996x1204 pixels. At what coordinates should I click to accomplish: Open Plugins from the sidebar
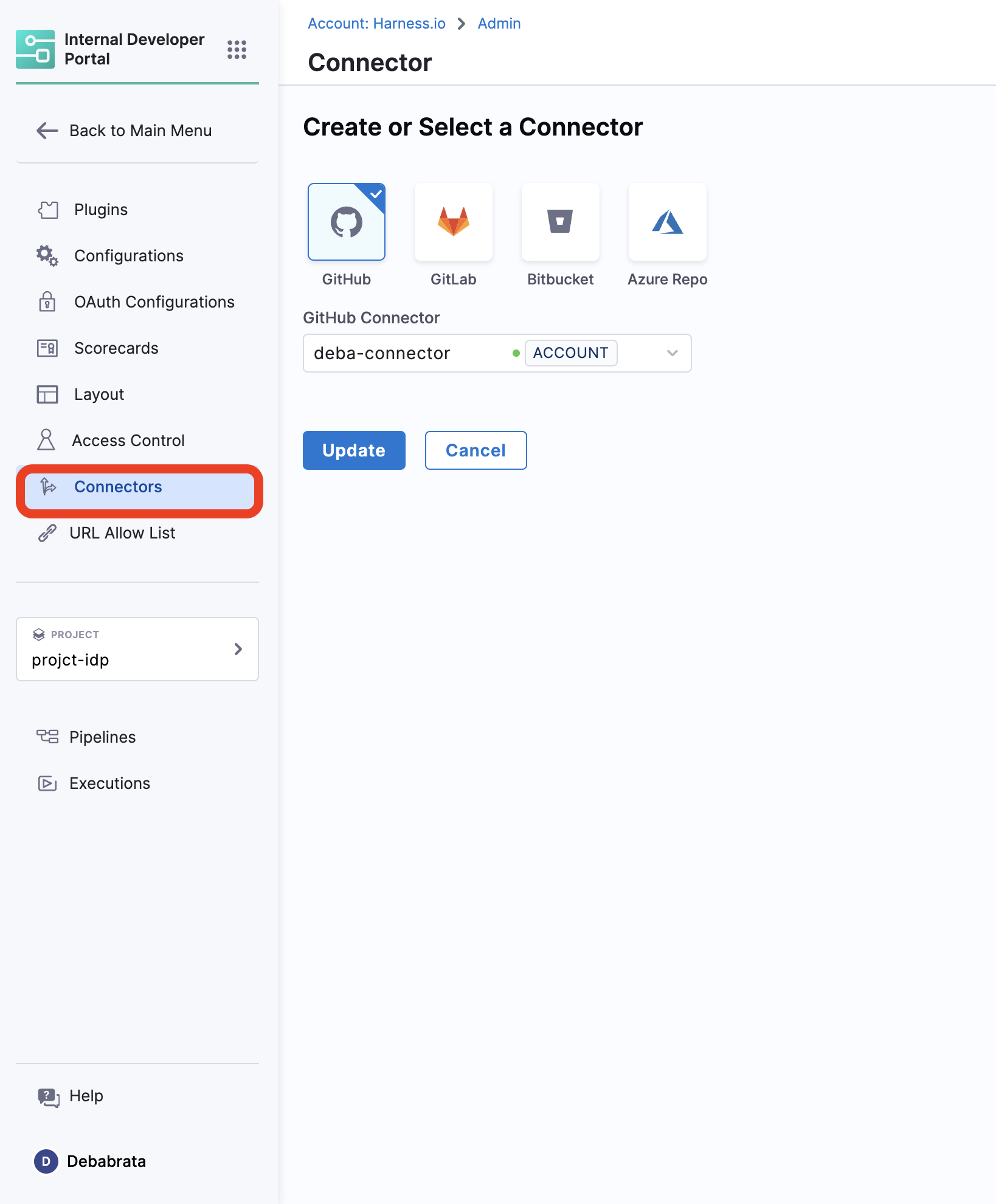point(100,210)
